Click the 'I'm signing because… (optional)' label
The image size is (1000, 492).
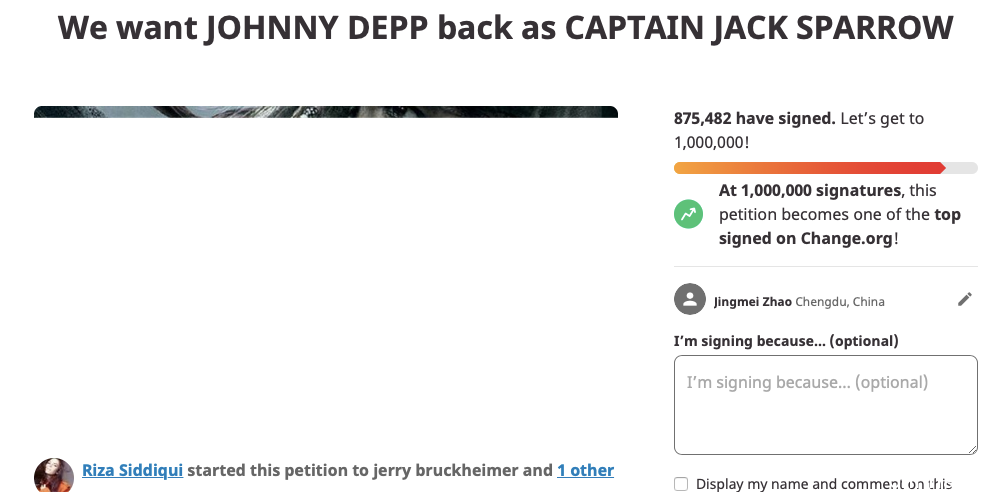coord(786,341)
